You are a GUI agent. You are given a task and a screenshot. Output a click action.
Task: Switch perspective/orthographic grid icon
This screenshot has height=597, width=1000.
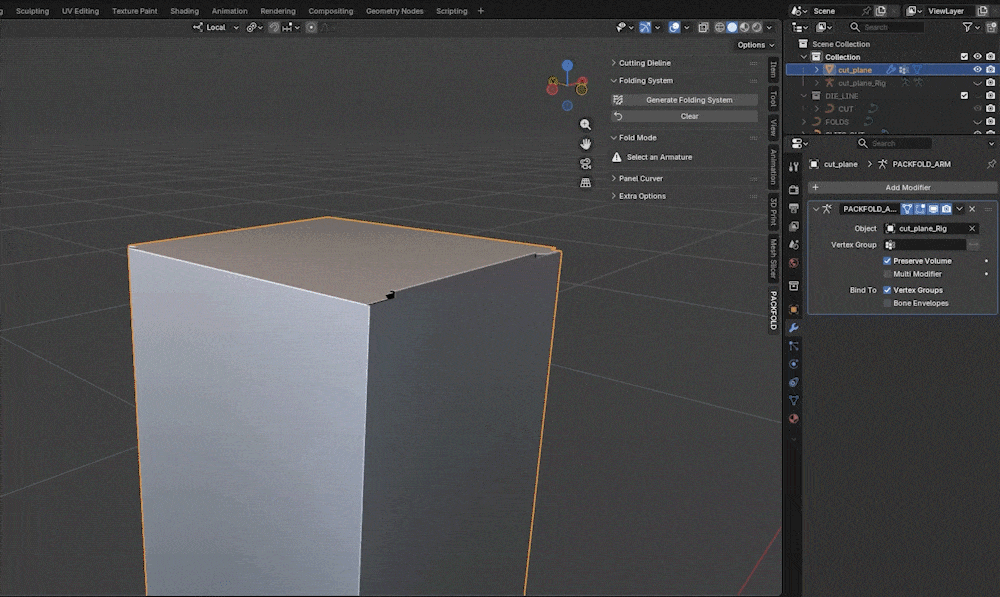[x=585, y=182]
